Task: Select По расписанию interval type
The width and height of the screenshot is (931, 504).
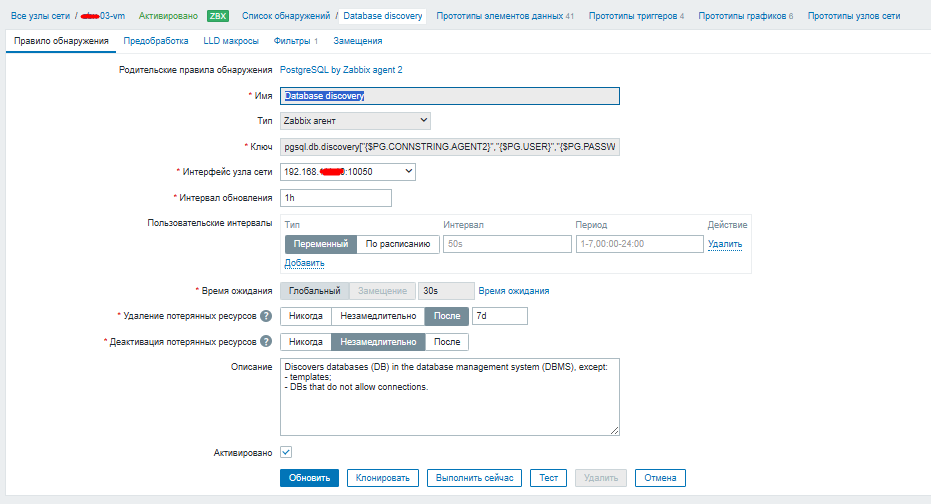Action: point(398,244)
